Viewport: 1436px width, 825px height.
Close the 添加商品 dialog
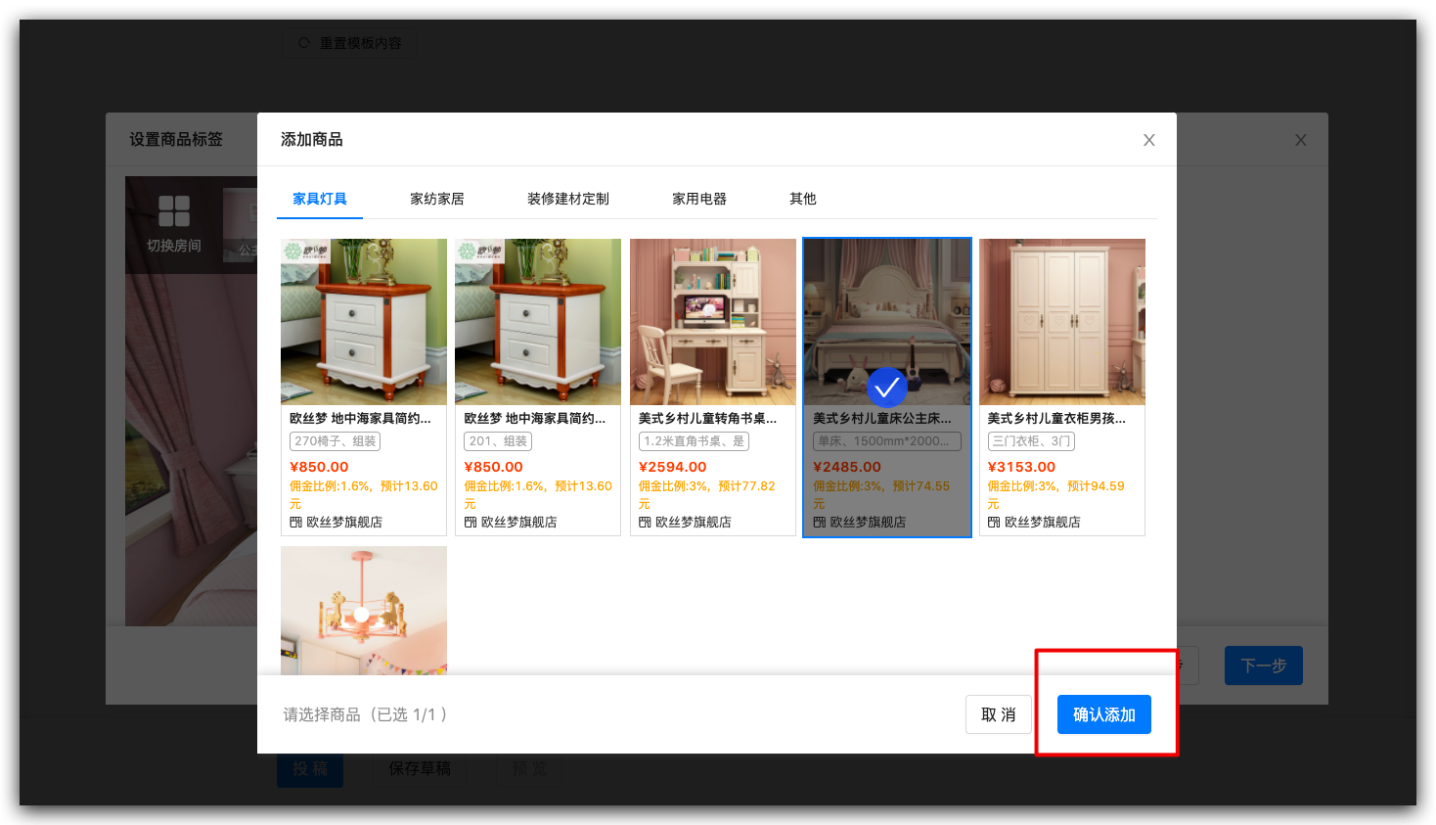(1149, 140)
